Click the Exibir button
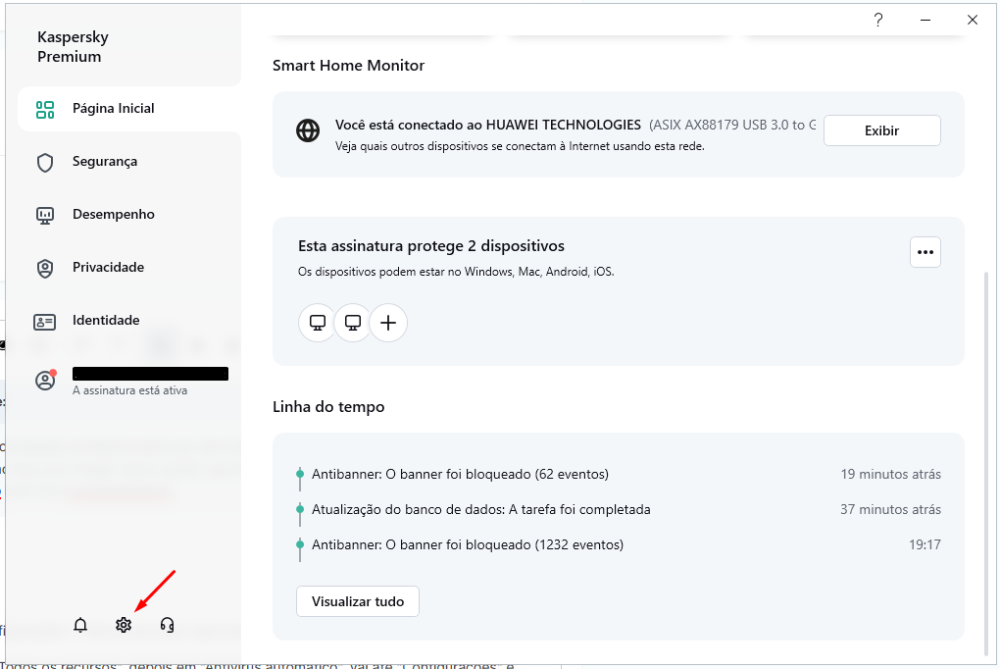The height and width of the screenshot is (669, 1000). (882, 131)
